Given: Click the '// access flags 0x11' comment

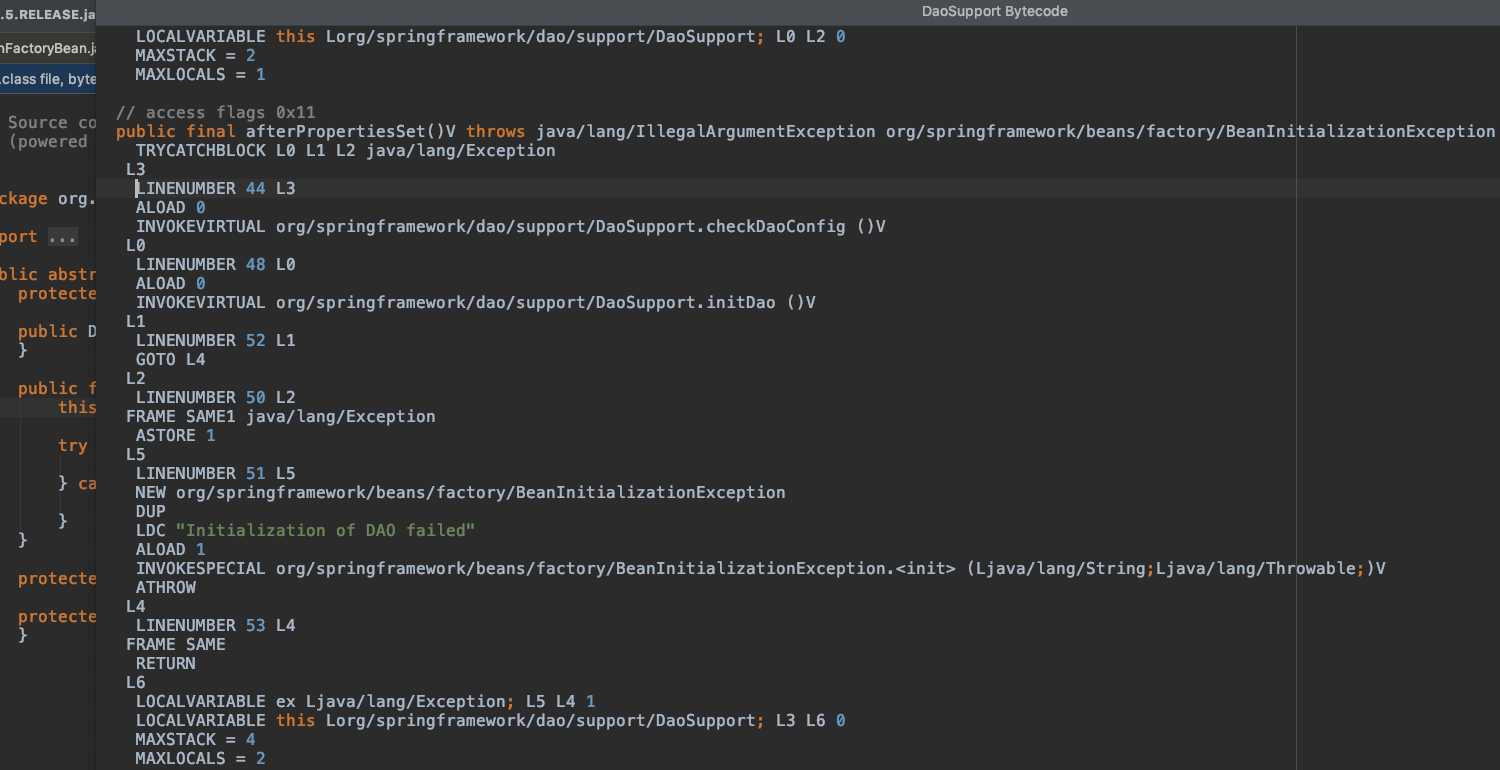Looking at the screenshot, I should (x=216, y=112).
